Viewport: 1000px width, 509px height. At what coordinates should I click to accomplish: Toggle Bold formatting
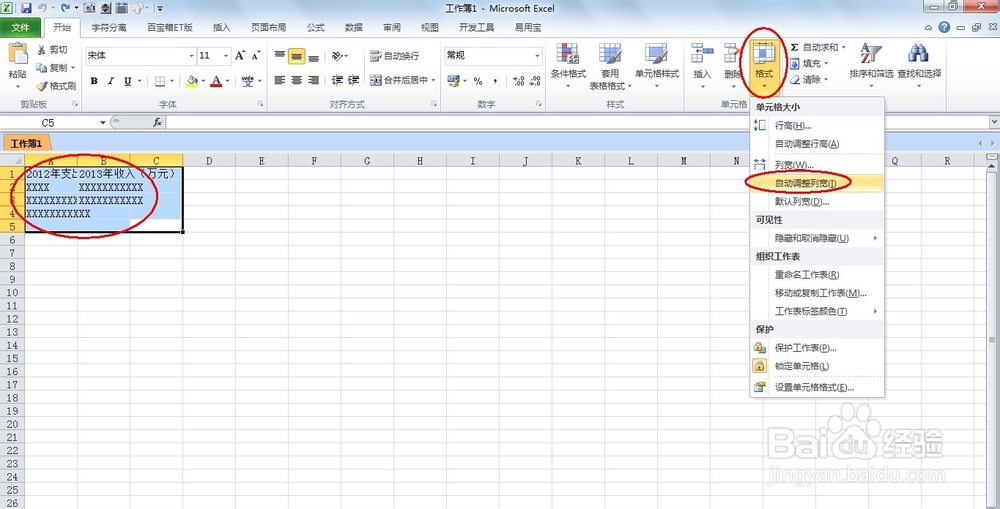click(x=94, y=81)
